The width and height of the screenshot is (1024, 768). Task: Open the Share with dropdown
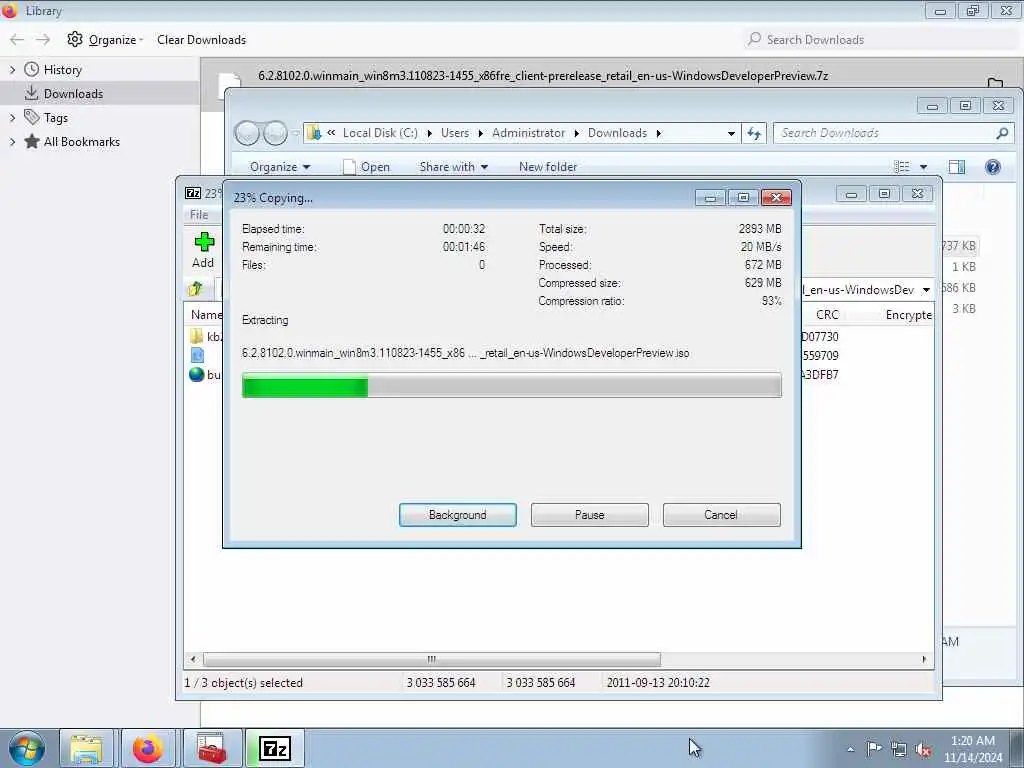pos(454,167)
